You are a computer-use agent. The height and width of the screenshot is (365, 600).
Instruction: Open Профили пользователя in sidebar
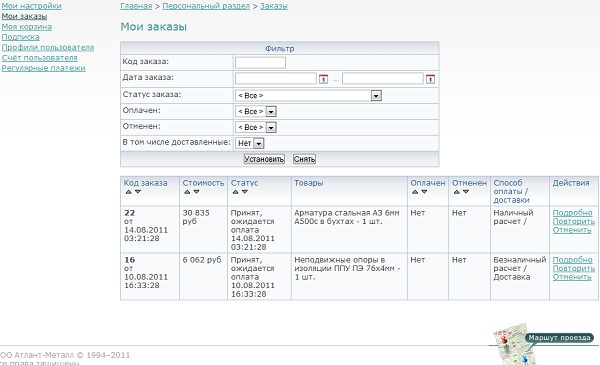(48, 47)
